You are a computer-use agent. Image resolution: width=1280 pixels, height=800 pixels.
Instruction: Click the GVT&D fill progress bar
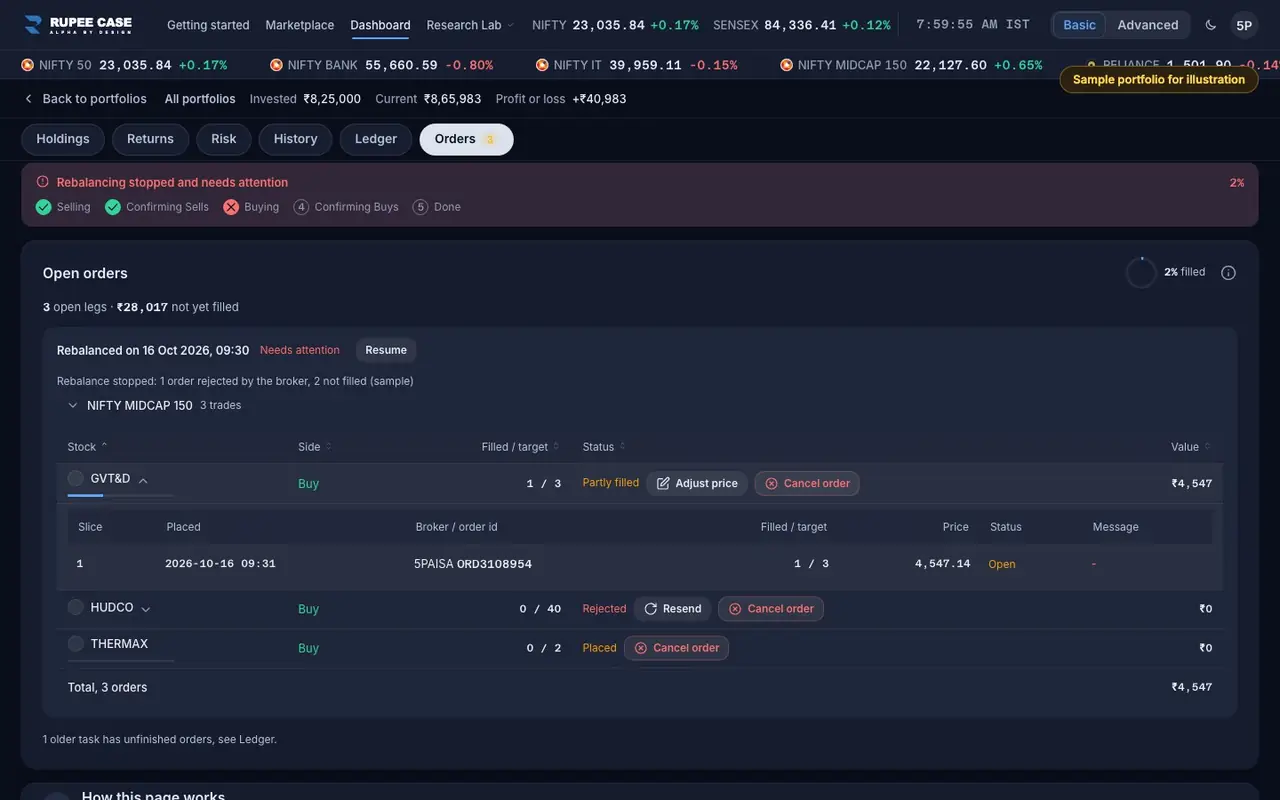click(x=120, y=495)
